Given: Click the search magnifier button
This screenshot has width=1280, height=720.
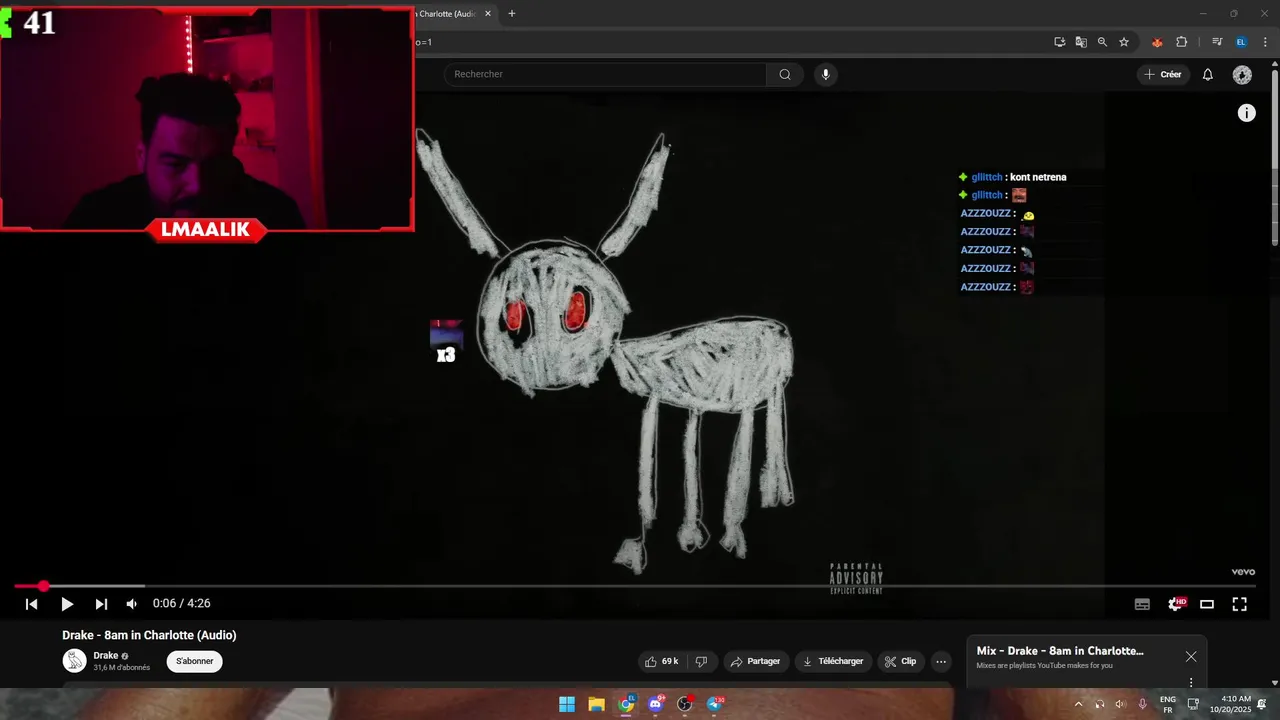Looking at the screenshot, I should (x=785, y=74).
